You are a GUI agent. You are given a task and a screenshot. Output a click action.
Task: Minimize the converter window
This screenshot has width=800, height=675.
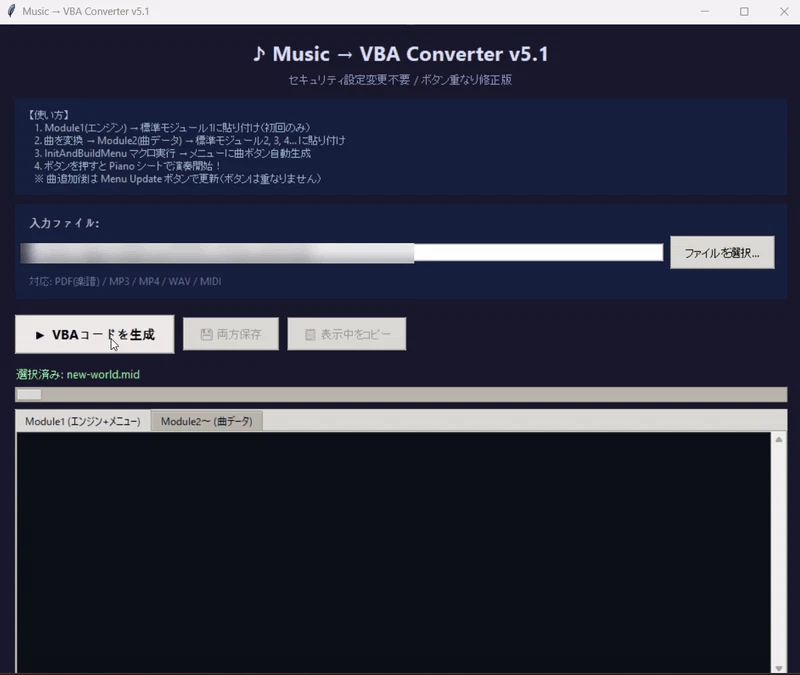[705, 11]
